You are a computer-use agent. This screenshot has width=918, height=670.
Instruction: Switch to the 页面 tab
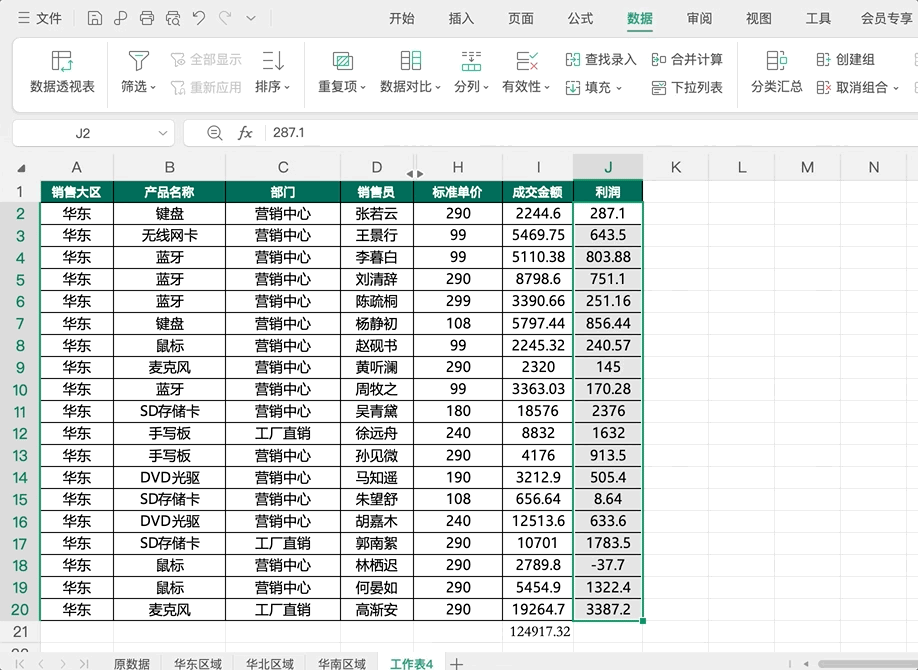[521, 19]
